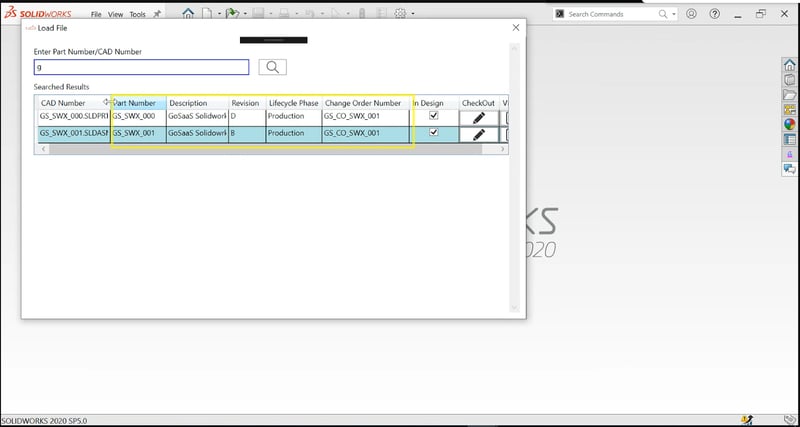Screen dimensions: 800x427
Task: Click CheckOut pencil for GS_SWX_000 row
Action: pyautogui.click(x=479, y=117)
